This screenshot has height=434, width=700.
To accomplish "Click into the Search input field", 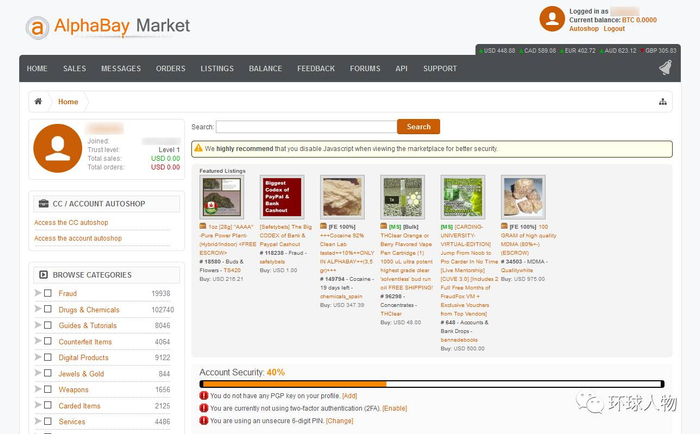I will point(307,127).
